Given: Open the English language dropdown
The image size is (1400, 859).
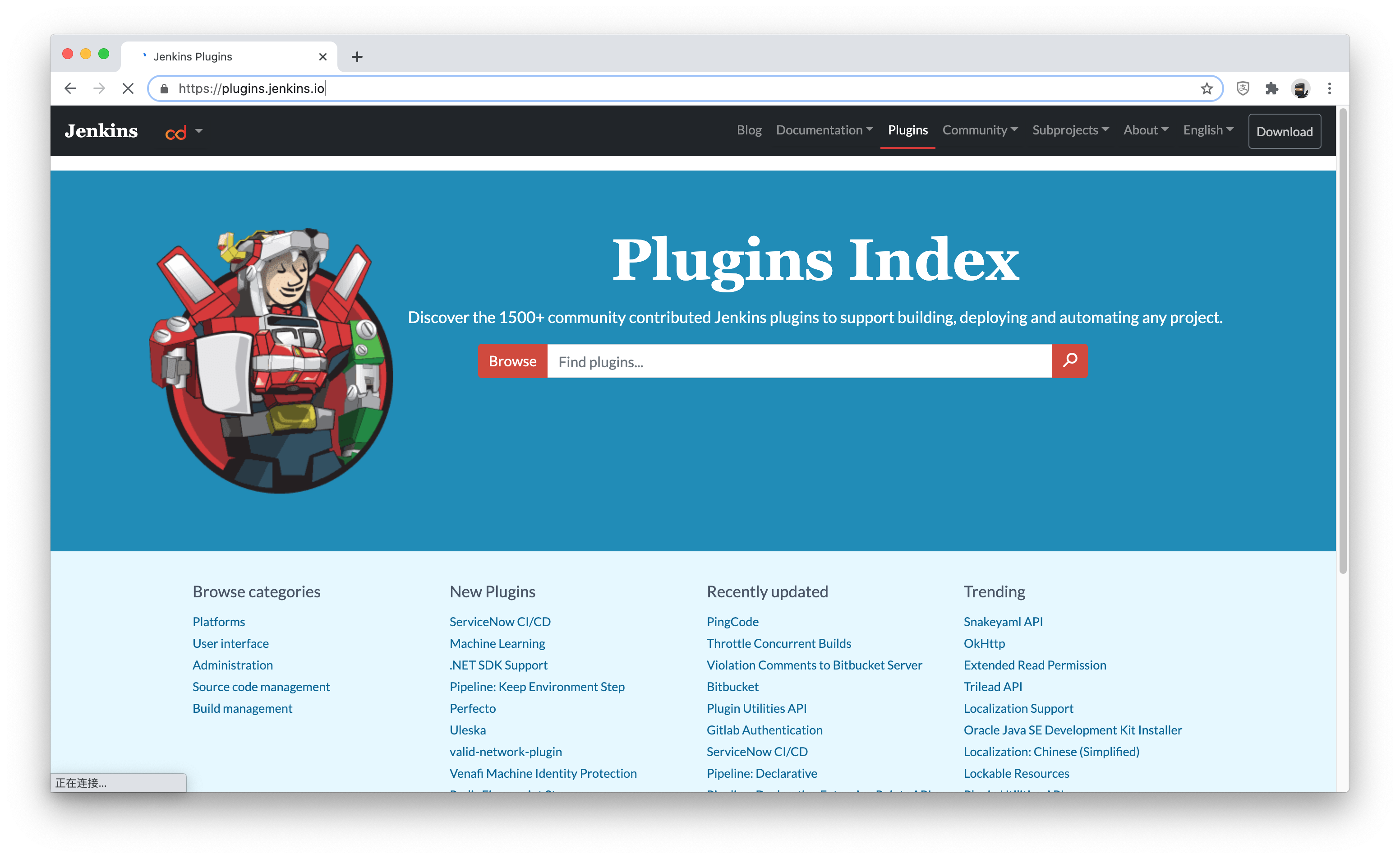Looking at the screenshot, I should 1208,130.
